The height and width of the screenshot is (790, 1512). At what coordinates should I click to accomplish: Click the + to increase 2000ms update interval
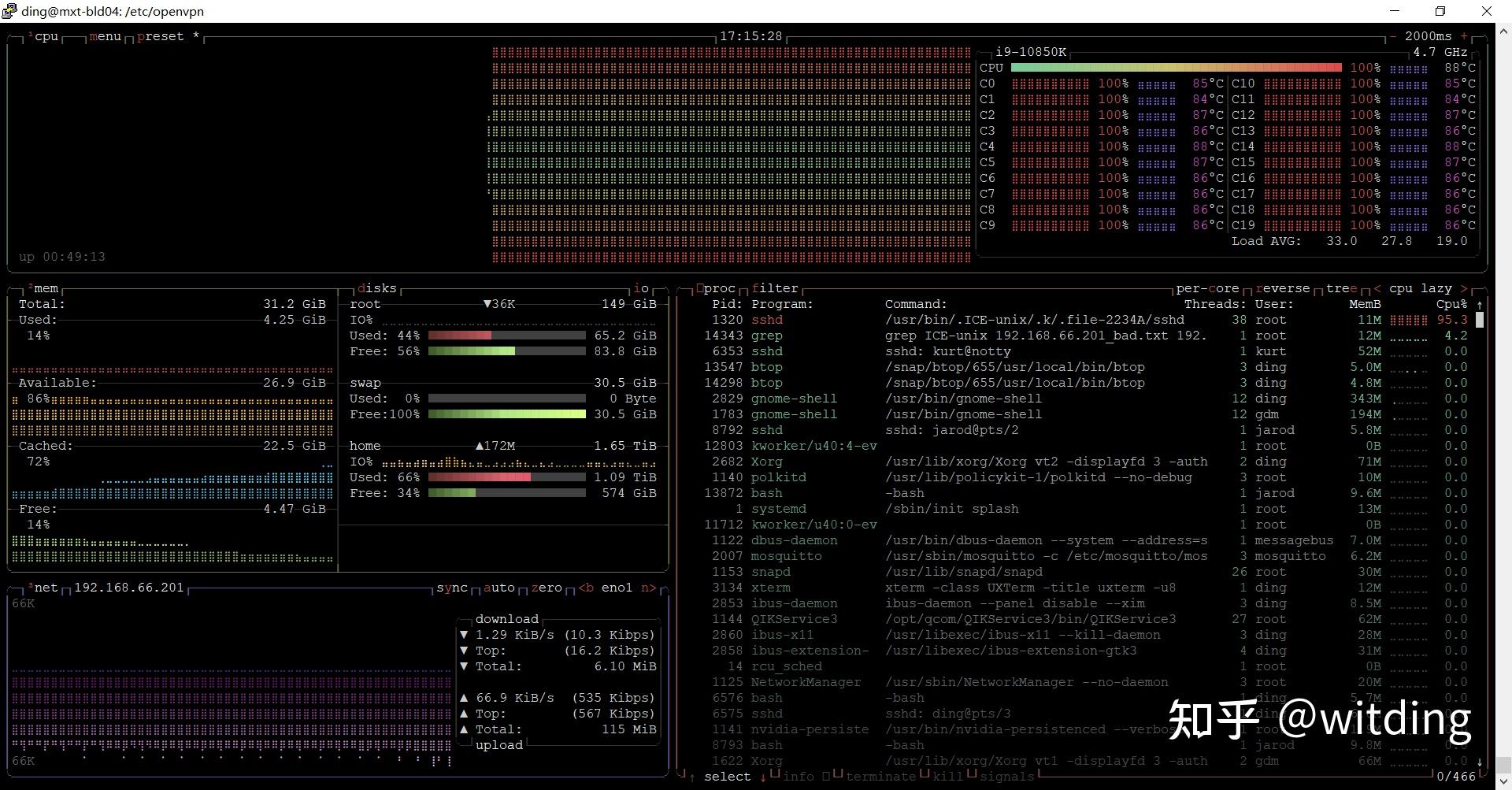[1465, 36]
